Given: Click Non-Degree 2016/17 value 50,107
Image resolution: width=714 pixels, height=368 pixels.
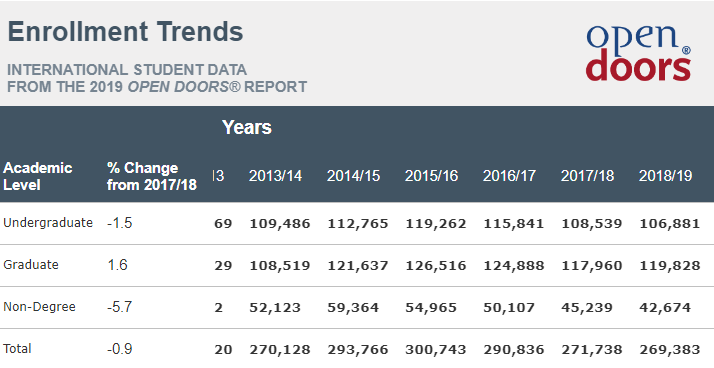Looking at the screenshot, I should [509, 308].
